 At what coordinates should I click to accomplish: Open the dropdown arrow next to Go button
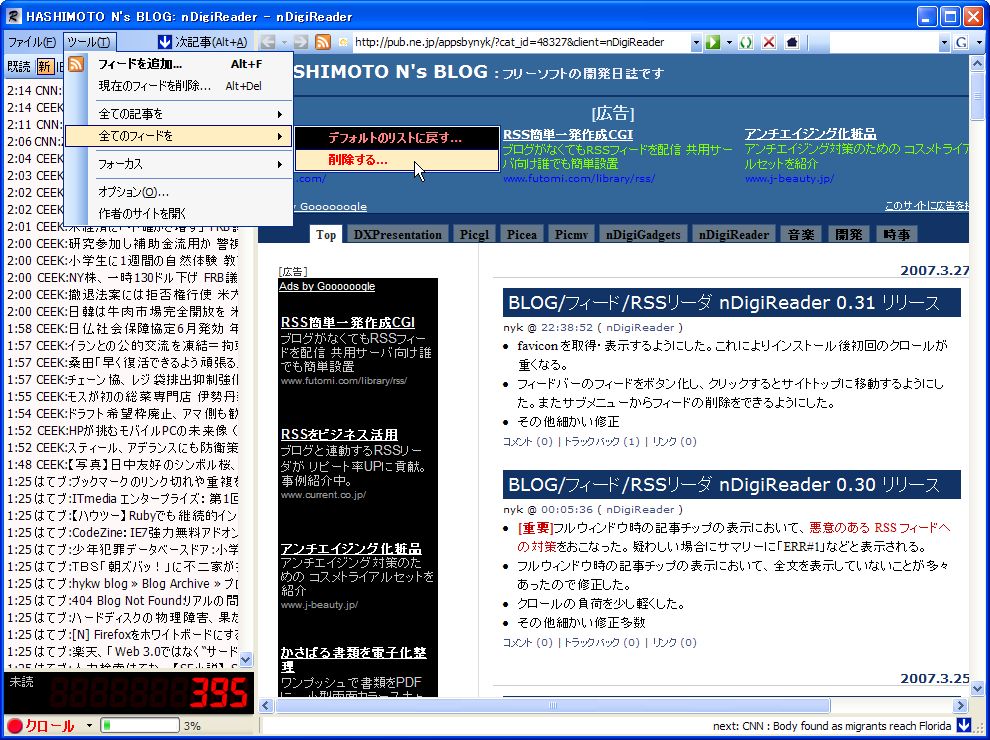729,42
